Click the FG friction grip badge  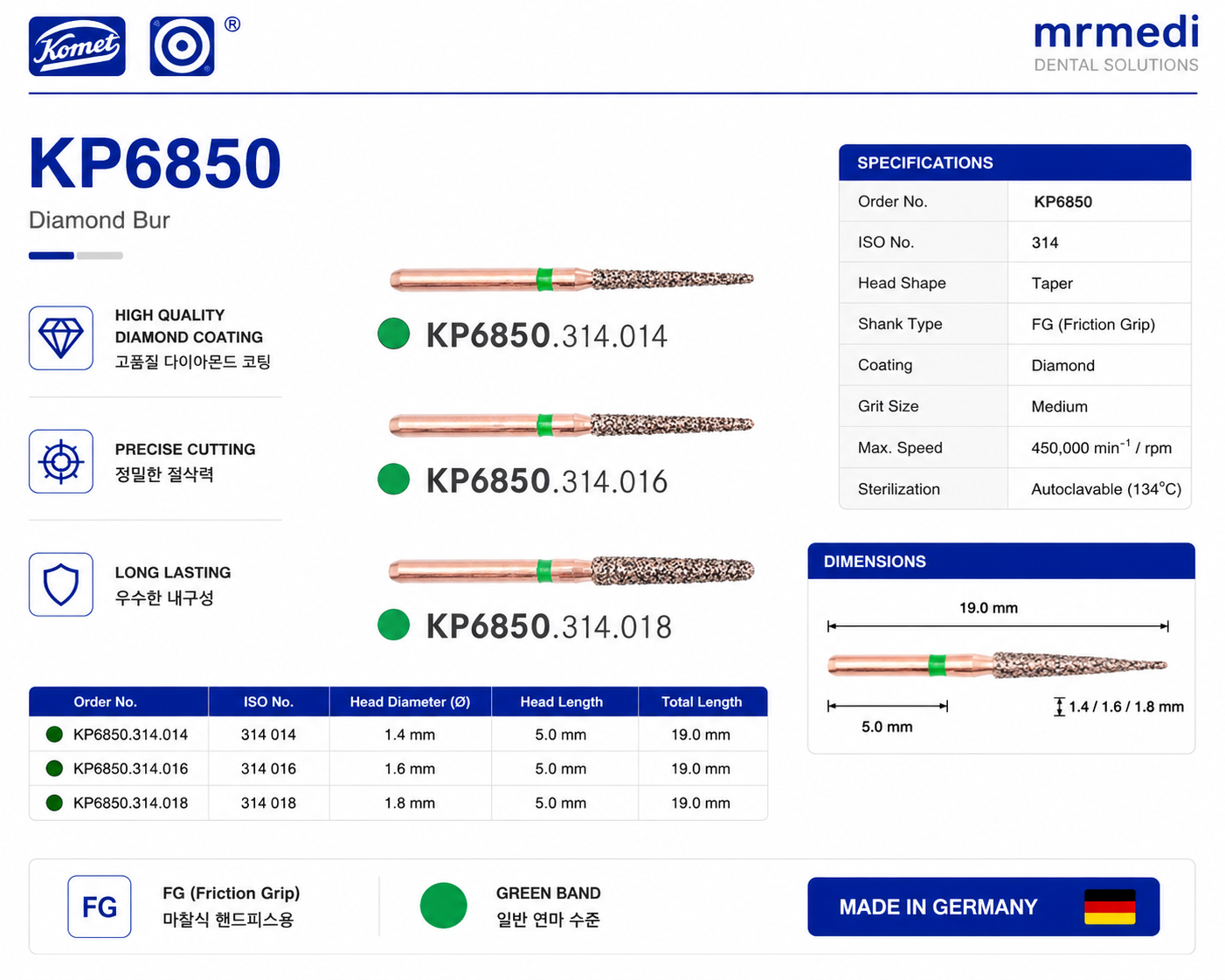100,907
